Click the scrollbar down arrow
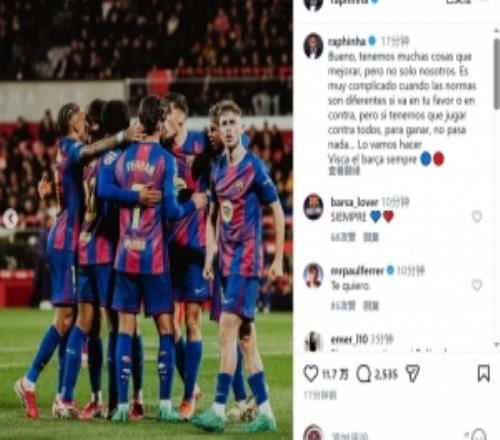Viewport: 500px width, 440px height. 497,344
